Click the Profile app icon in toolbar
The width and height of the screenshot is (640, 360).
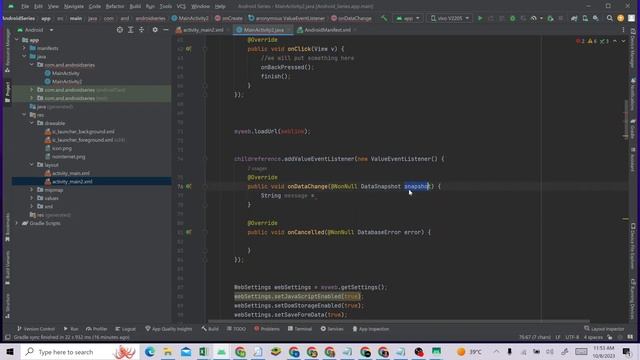(533, 18)
